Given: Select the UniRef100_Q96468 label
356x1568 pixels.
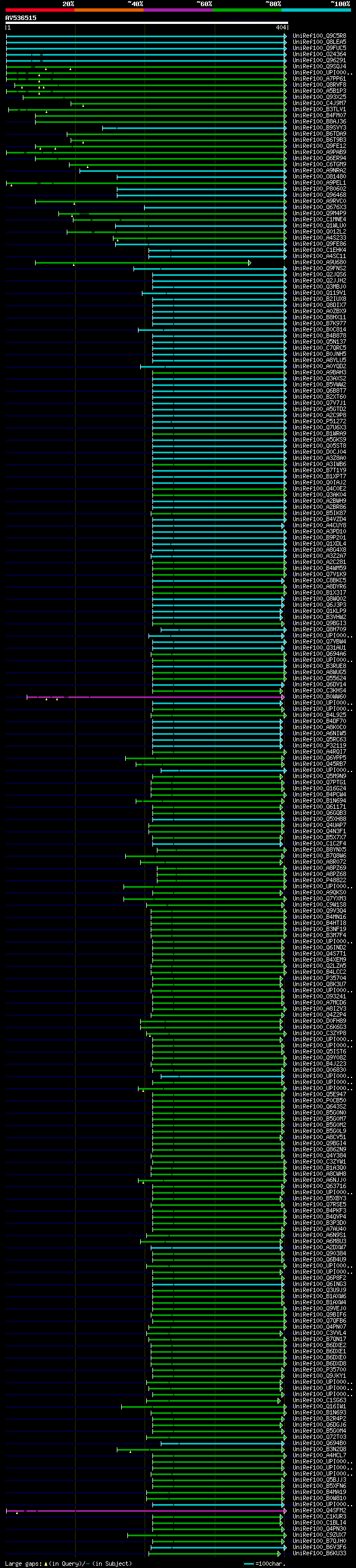Looking at the screenshot, I should (x=319, y=195).
